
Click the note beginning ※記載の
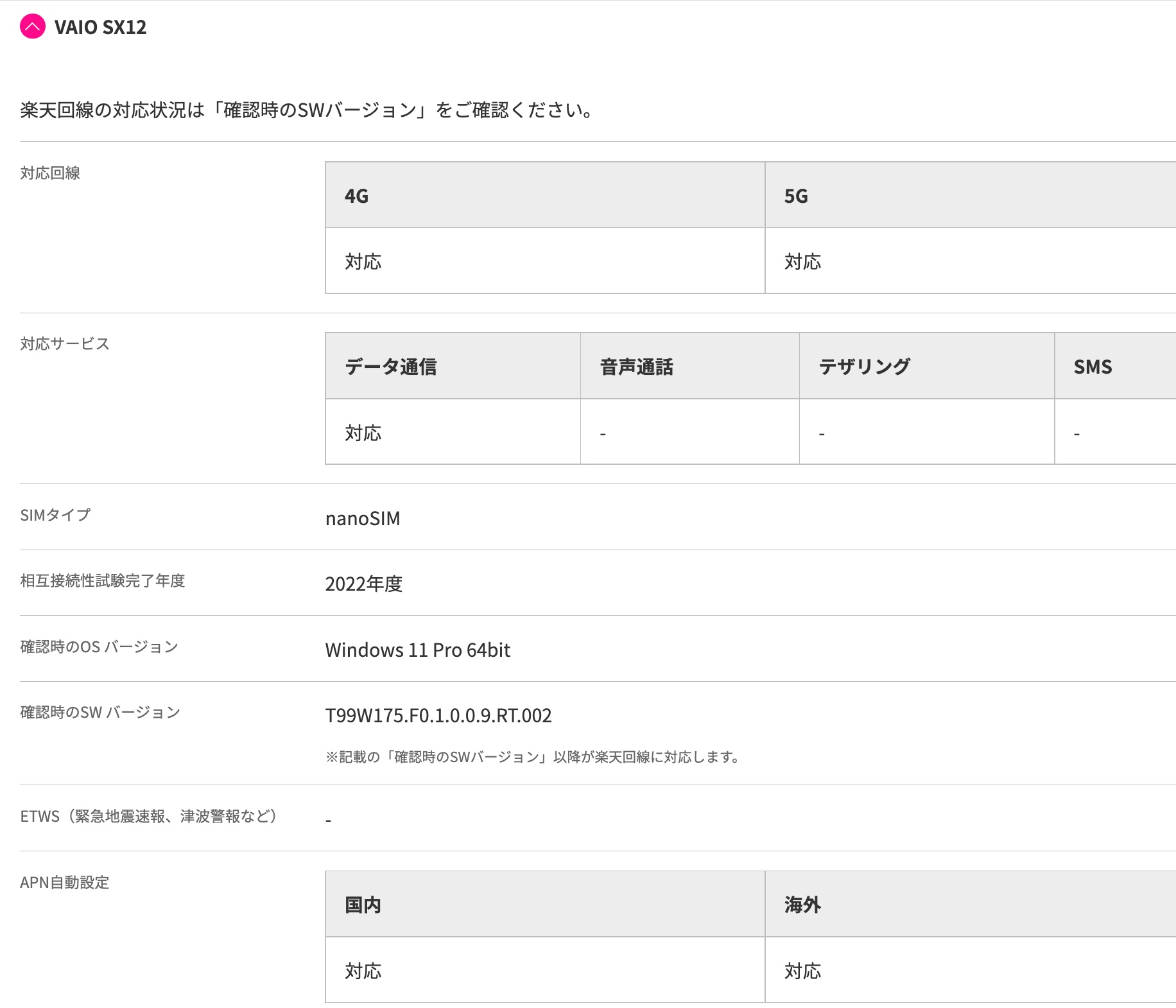tap(533, 757)
